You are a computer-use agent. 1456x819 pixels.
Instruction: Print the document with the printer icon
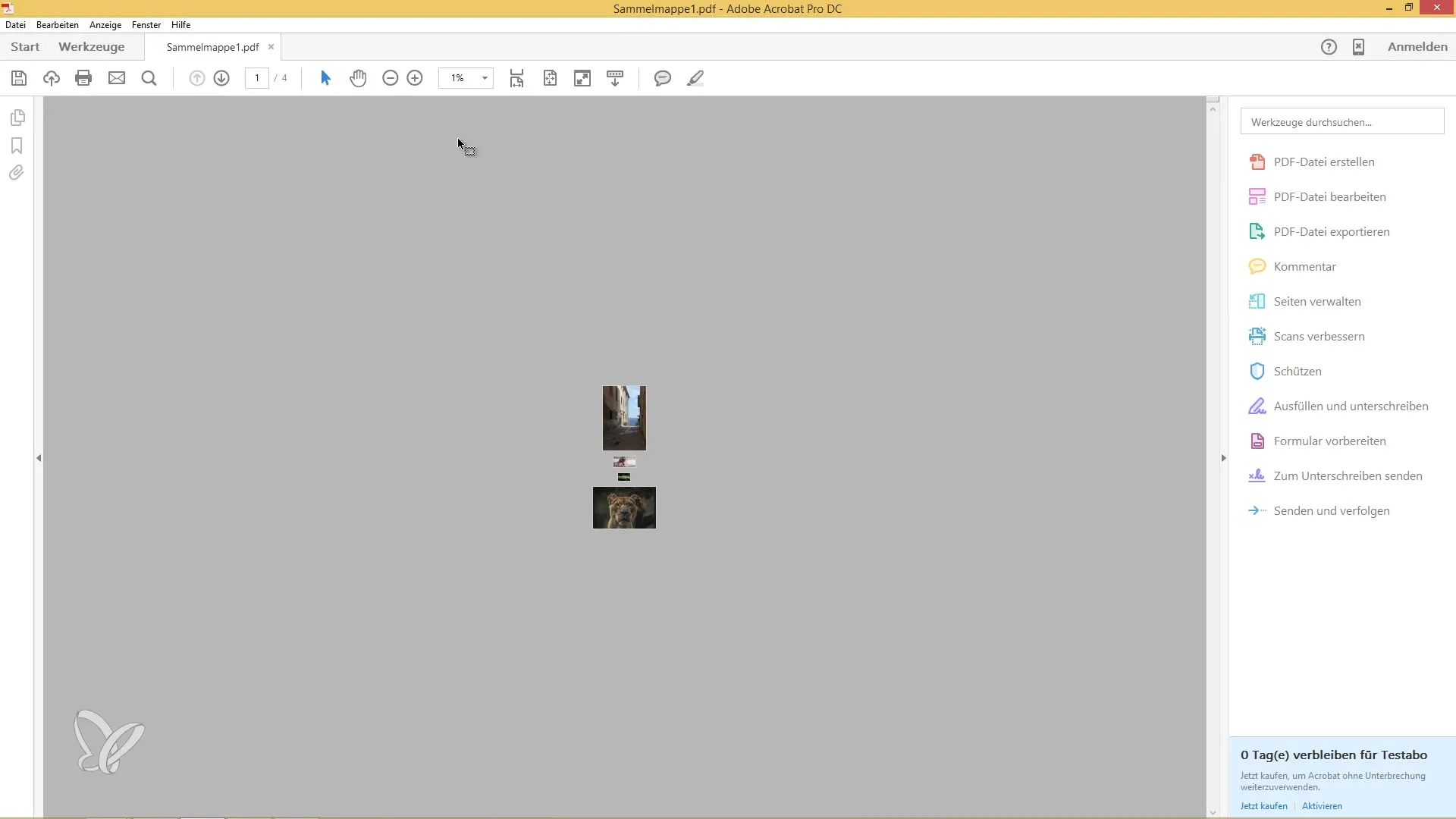[x=83, y=78]
